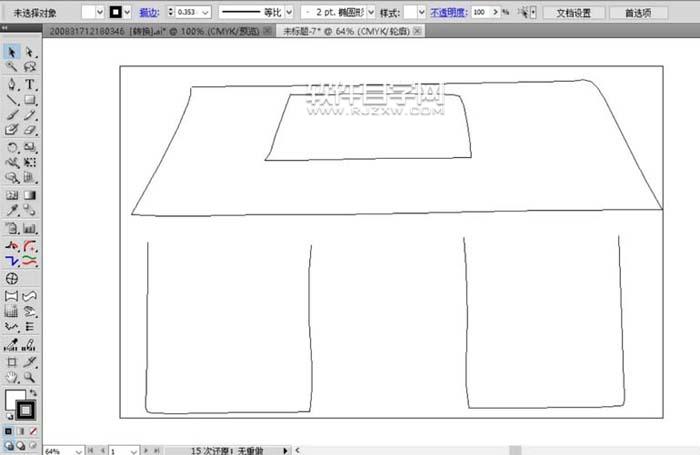This screenshot has height=455, width=700.
Task: Select the Pencil tool
Action: tap(29, 115)
